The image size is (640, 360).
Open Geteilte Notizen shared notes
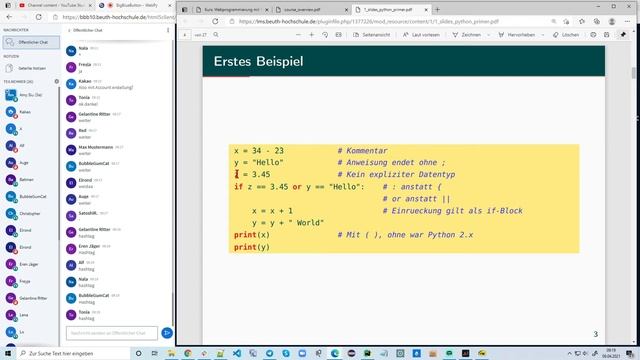point(31,68)
